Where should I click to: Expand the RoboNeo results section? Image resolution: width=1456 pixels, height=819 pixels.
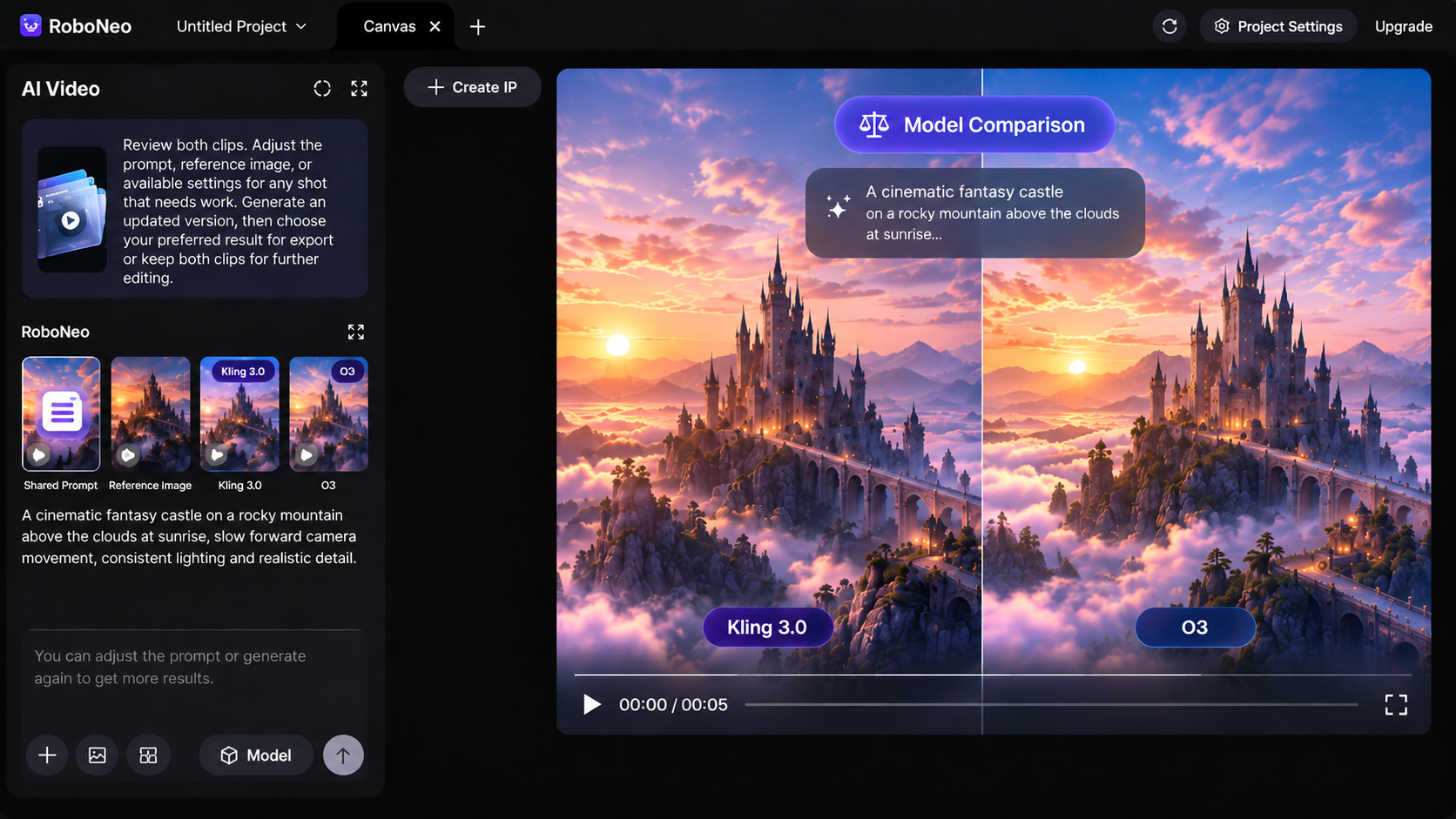[x=355, y=332]
